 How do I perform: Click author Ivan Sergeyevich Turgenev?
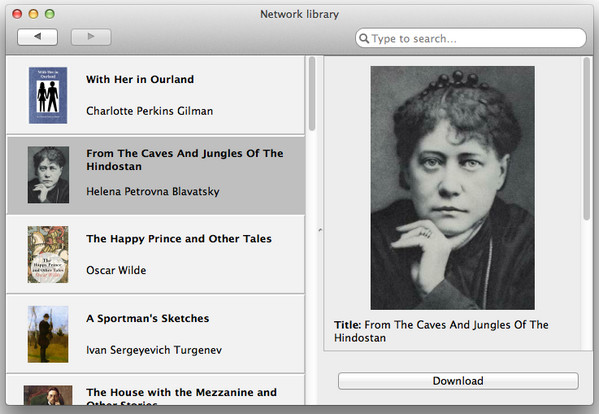tap(154, 350)
